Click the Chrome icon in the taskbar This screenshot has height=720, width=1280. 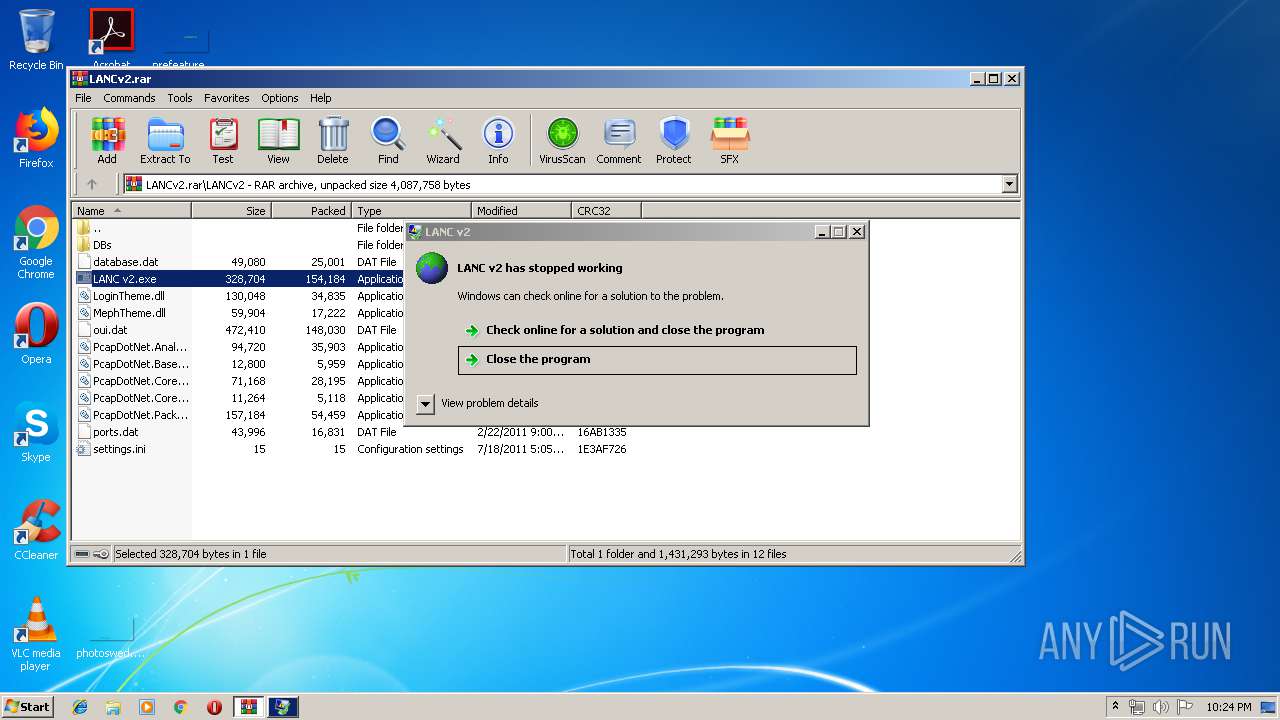point(180,707)
